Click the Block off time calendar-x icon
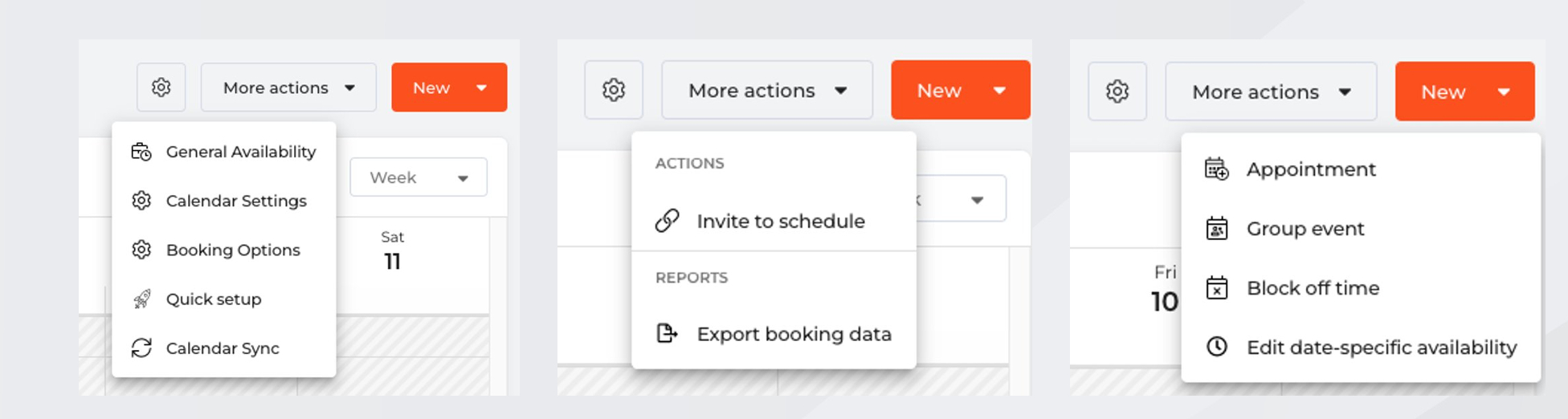1568x419 pixels. pyautogui.click(x=1217, y=287)
